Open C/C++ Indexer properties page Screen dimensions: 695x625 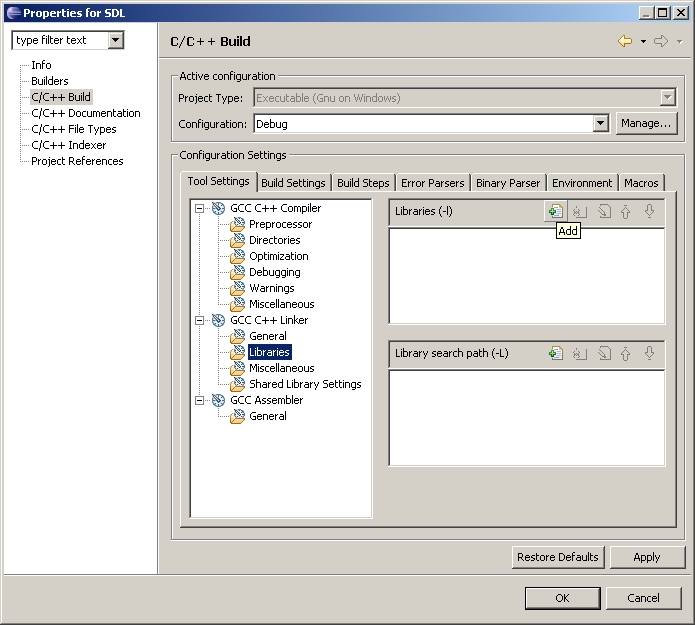coord(69,145)
